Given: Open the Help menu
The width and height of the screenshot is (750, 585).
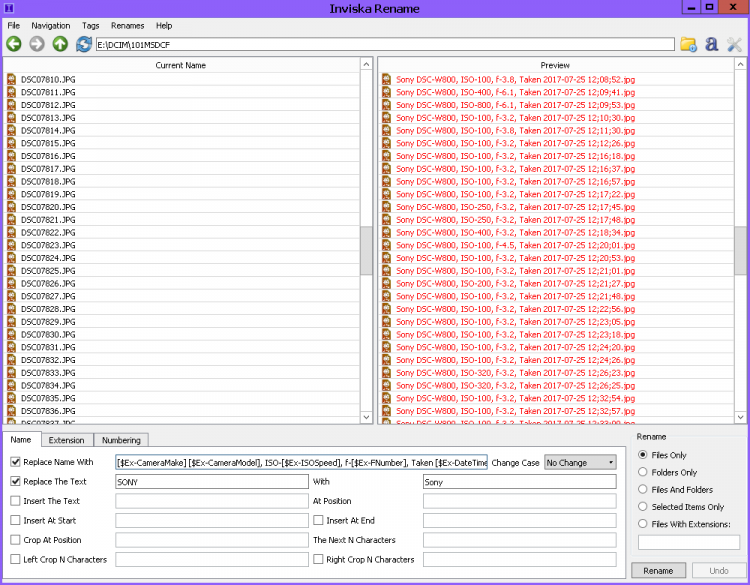Looking at the screenshot, I should point(164,26).
